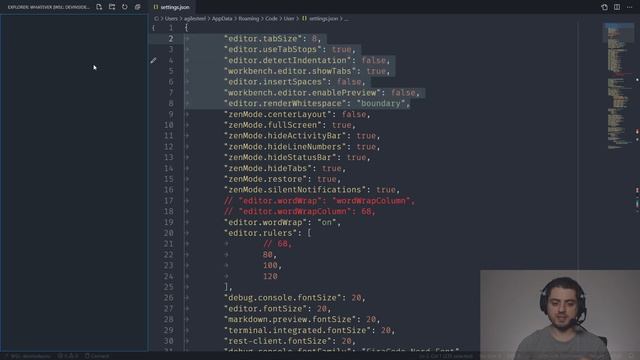Collapse all folders in Explorer
Viewport: 640px width, 360px height.
[x=138, y=7]
